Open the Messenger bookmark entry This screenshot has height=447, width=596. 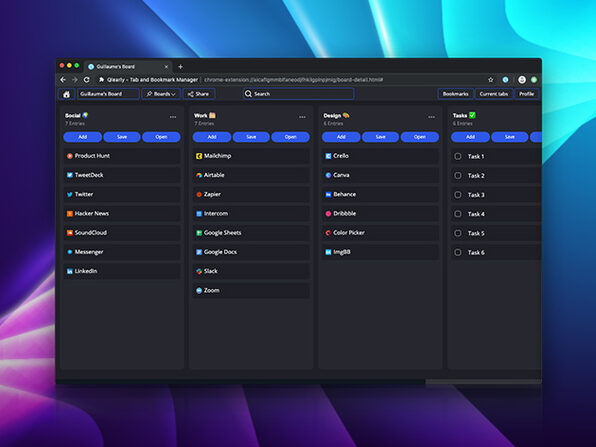(x=122, y=252)
